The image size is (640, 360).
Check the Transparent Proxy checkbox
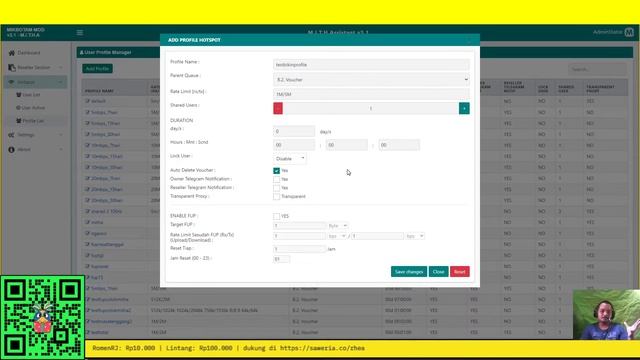pyautogui.click(x=276, y=196)
